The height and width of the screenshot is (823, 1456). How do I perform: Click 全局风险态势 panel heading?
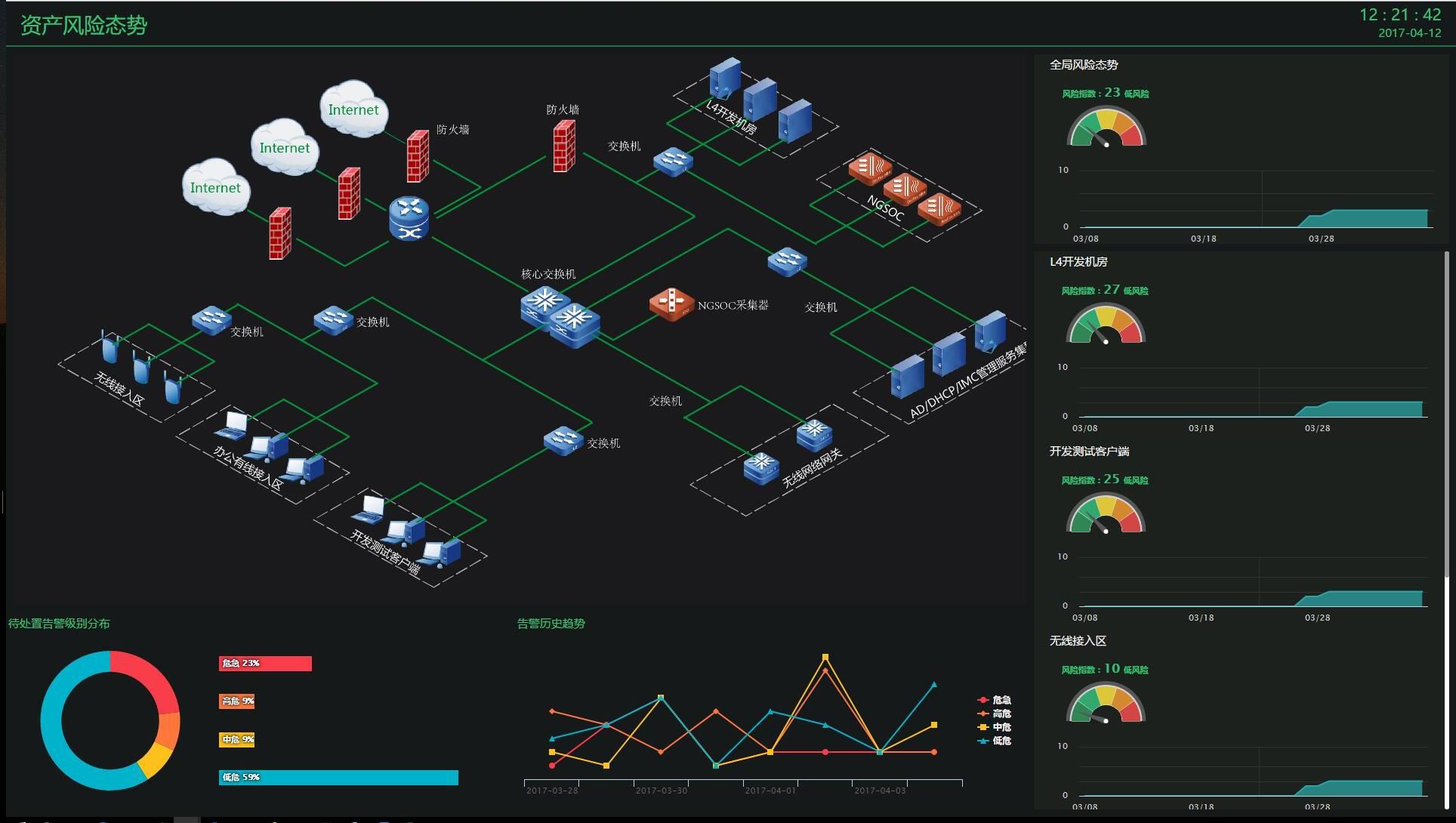1084,65
